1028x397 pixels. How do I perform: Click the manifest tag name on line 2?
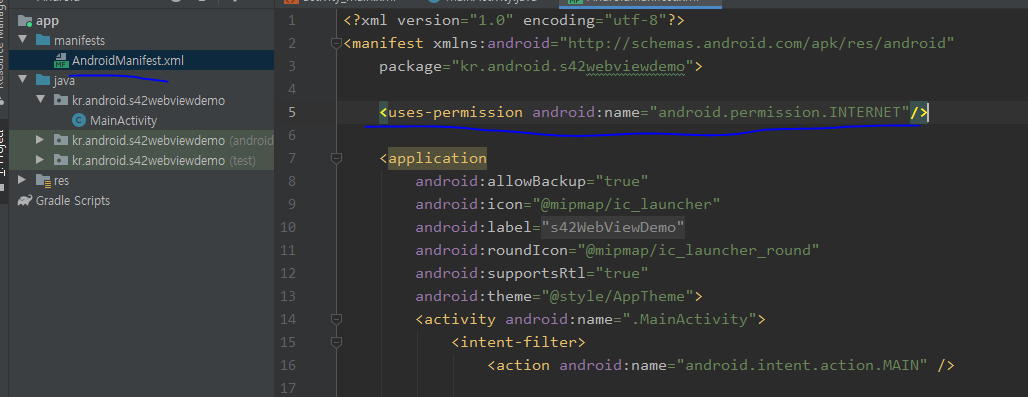tap(388, 44)
